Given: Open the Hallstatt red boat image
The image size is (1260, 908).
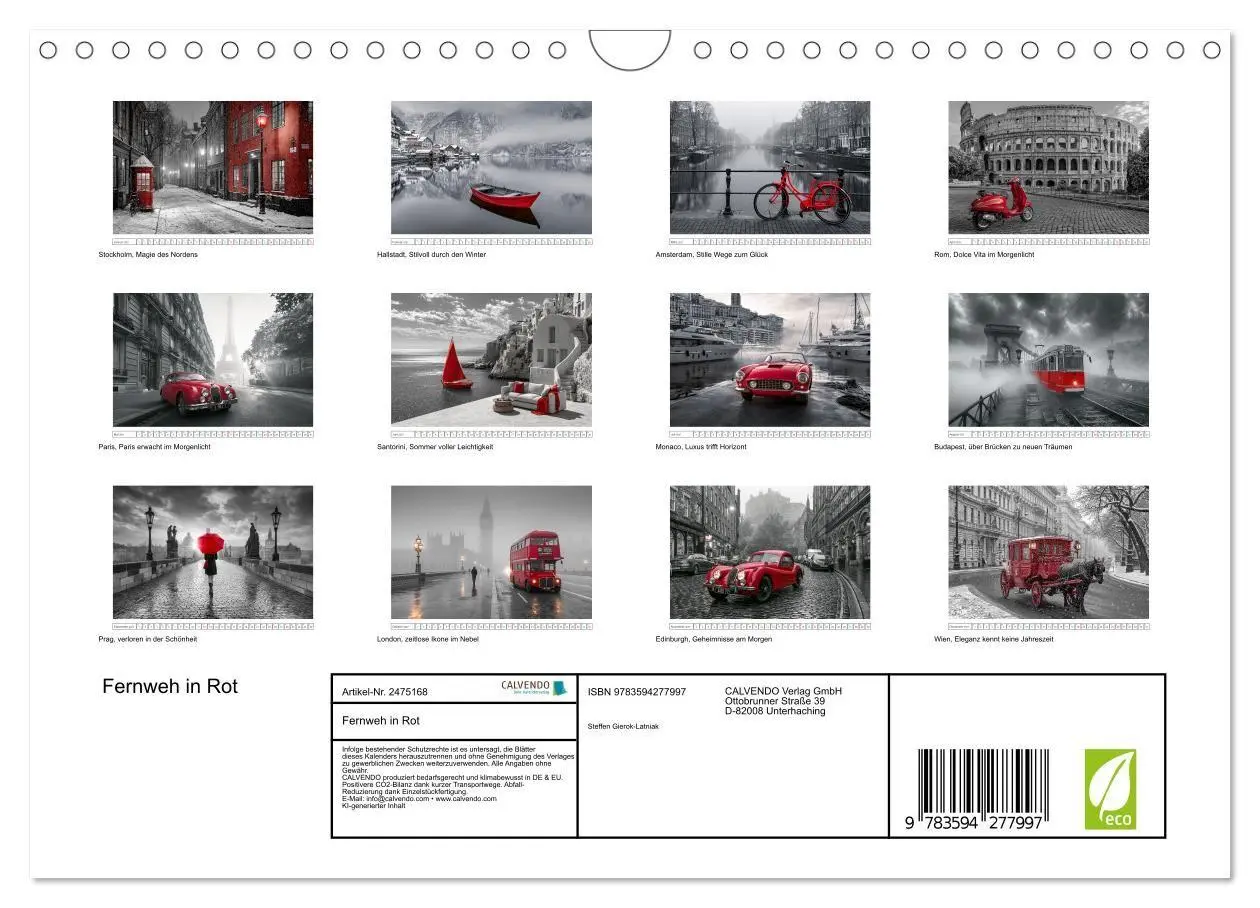Looking at the screenshot, I should point(491,167).
